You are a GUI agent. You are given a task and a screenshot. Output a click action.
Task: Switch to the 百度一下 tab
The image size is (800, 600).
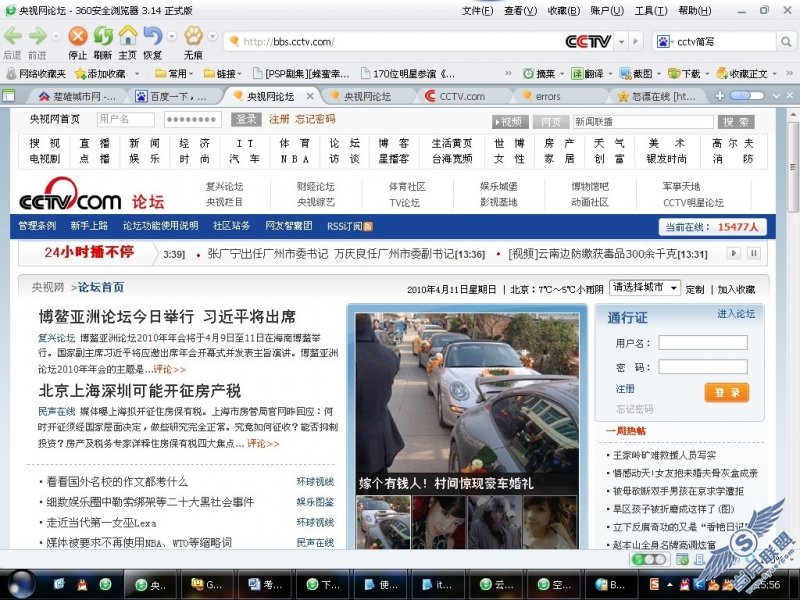tap(172, 96)
